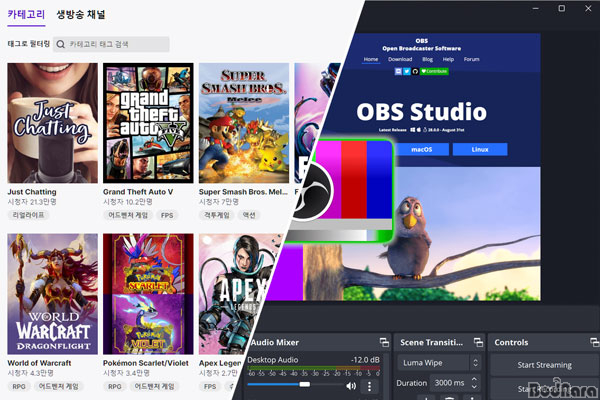Image resolution: width=600 pixels, height=400 pixels.
Task: Select the 액션 tag under Super Smash Bros.
Action: [x=249, y=215]
